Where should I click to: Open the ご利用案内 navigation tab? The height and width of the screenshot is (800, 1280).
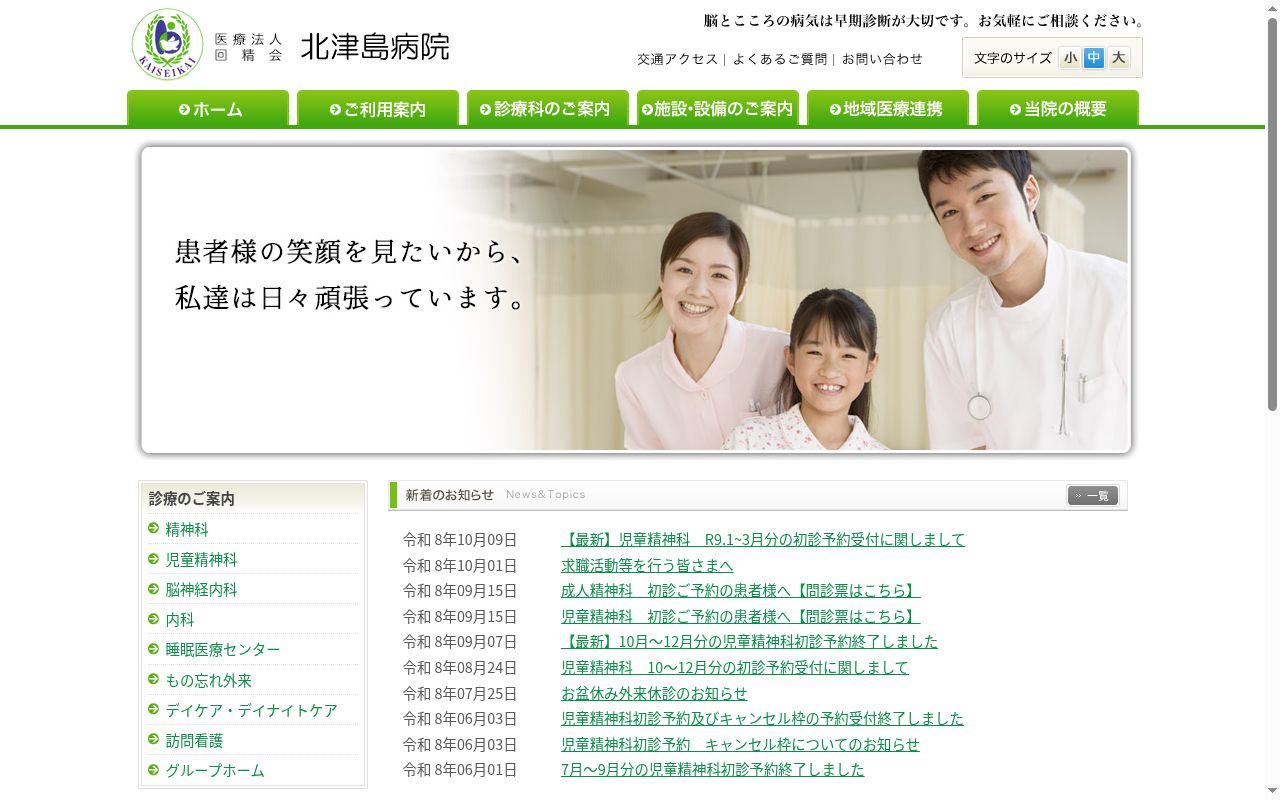(378, 108)
